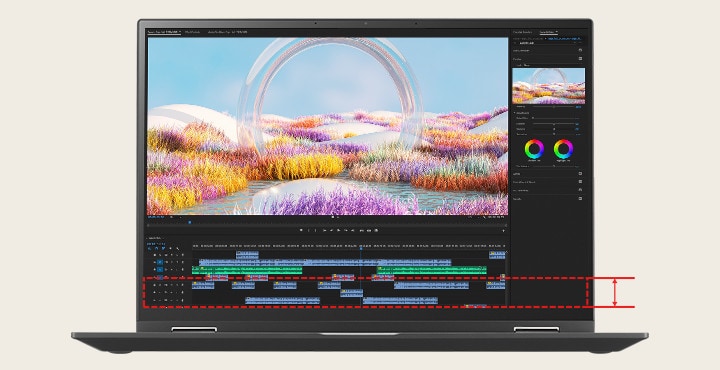Viewport: 720px width, 370px height.
Task: Open the Button Editor plus icon
Action: [x=503, y=230]
